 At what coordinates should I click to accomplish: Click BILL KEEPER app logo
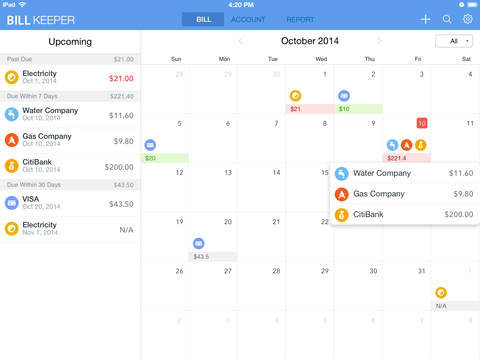(x=41, y=20)
